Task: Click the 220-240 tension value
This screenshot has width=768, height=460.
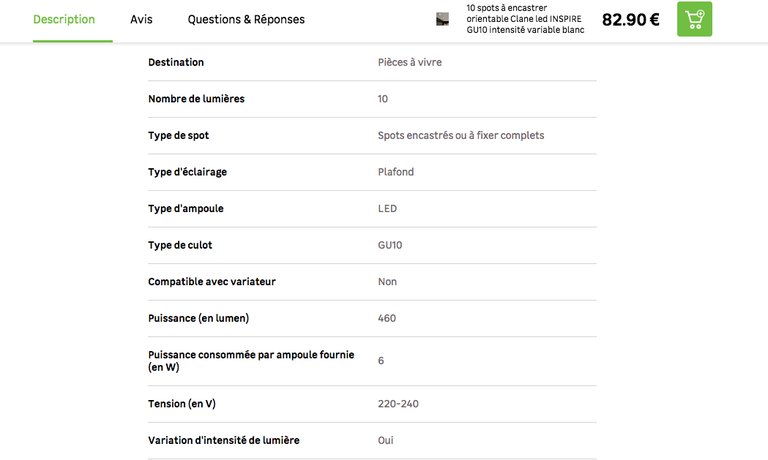Action: coord(397,403)
